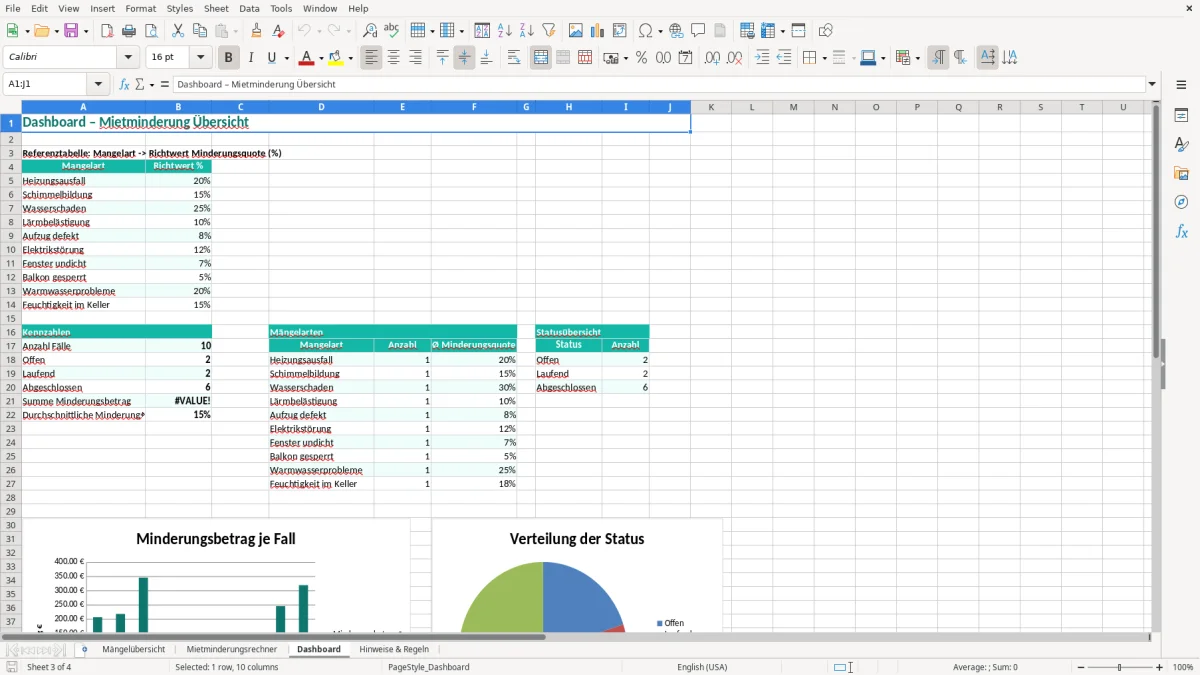This screenshot has height=675, width=1200.
Task: Insert an image using the toolbar icon
Action: point(576,31)
